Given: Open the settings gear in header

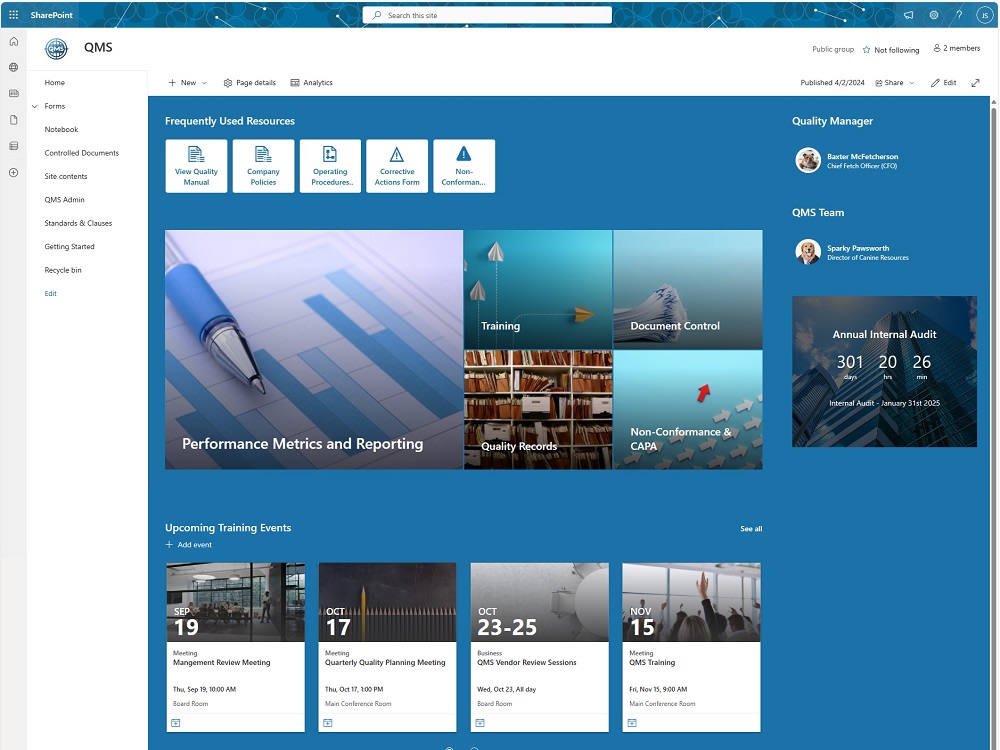Looking at the screenshot, I should click(934, 15).
